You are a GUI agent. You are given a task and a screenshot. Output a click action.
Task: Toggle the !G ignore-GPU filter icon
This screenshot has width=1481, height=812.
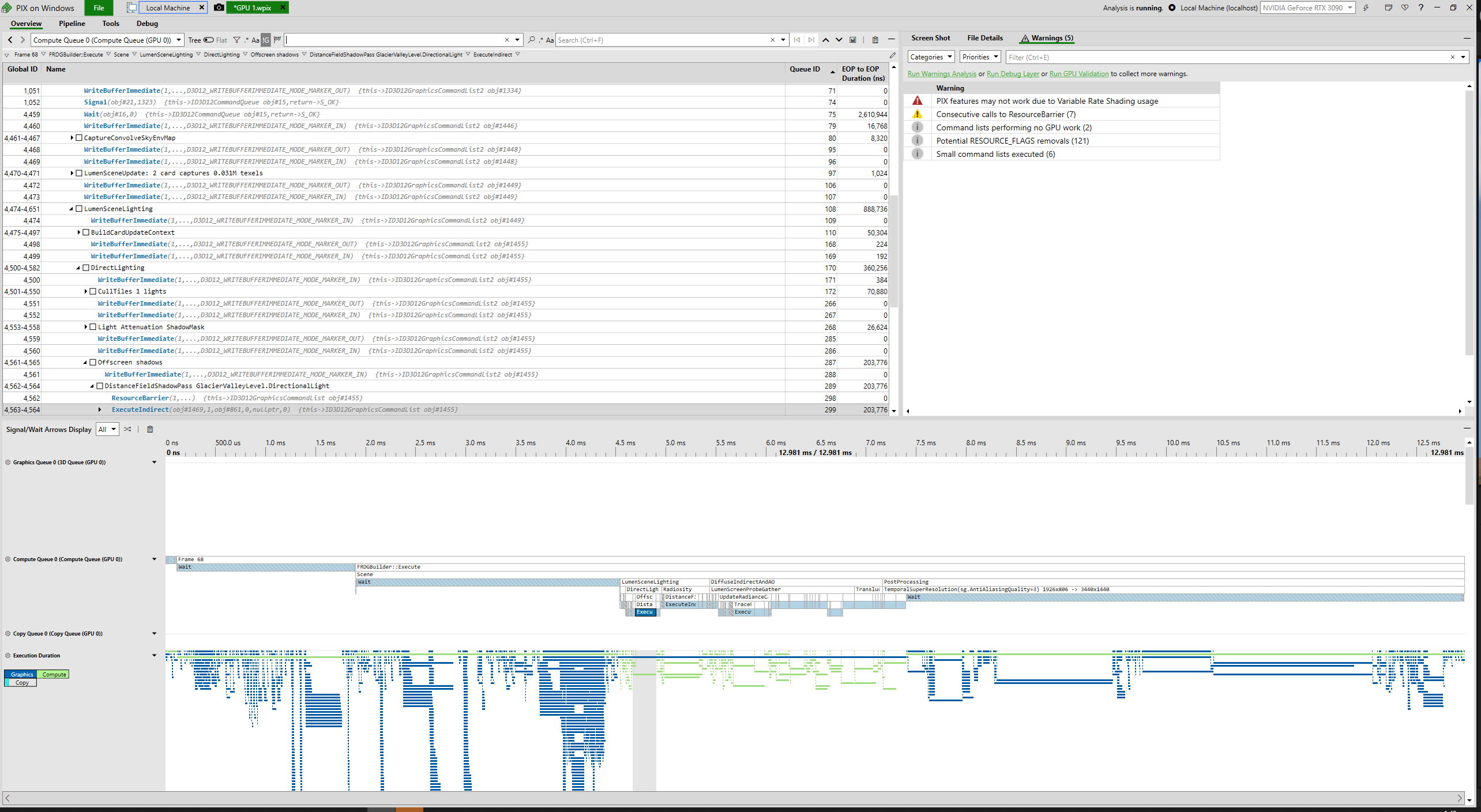[x=265, y=40]
